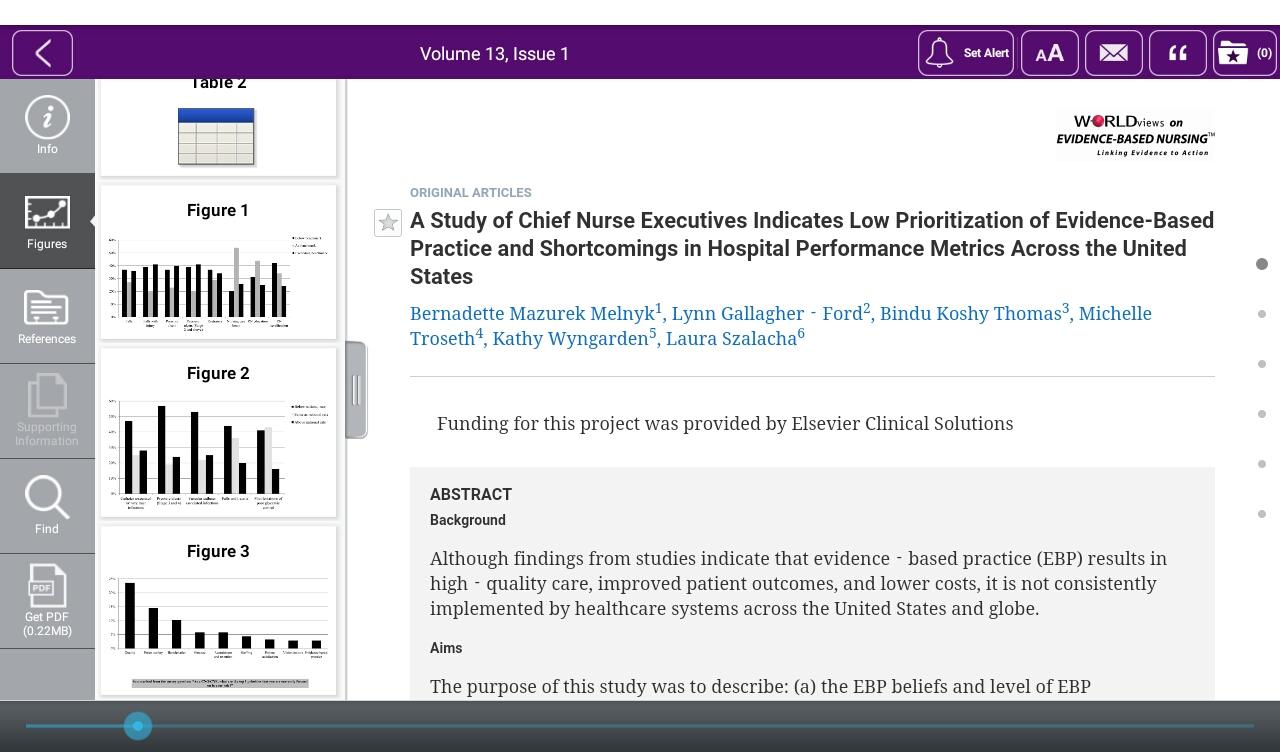
Task: Switch to the References tab
Action: tap(47, 316)
